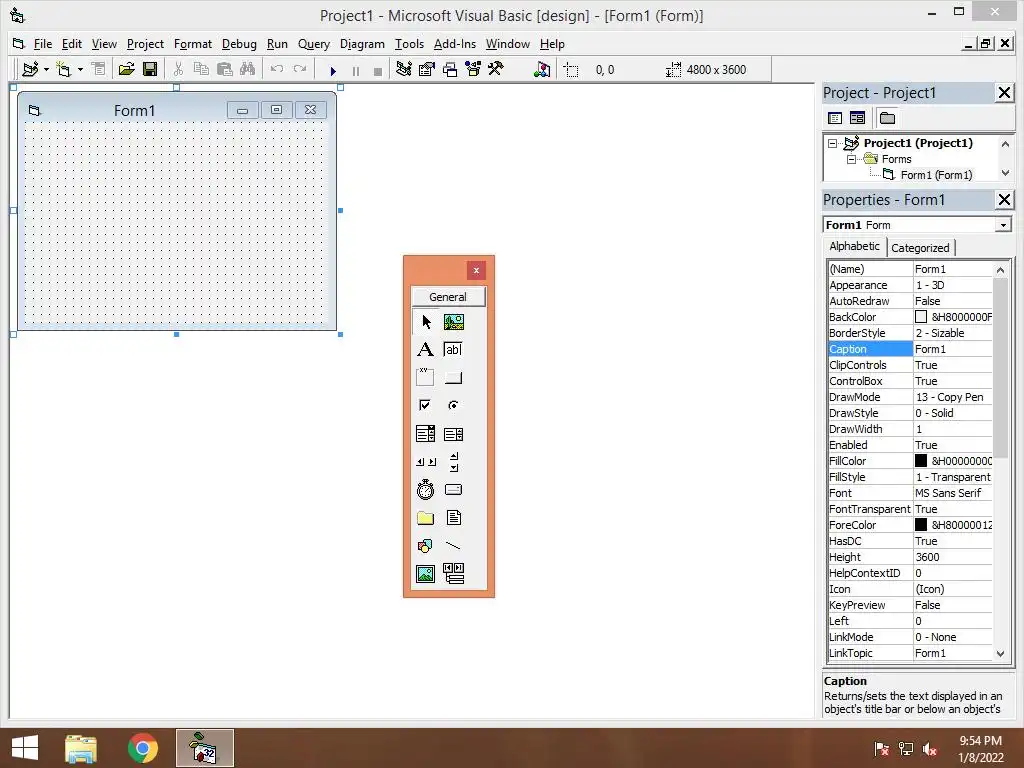Open Add Form dropdown arrow

[80, 69]
